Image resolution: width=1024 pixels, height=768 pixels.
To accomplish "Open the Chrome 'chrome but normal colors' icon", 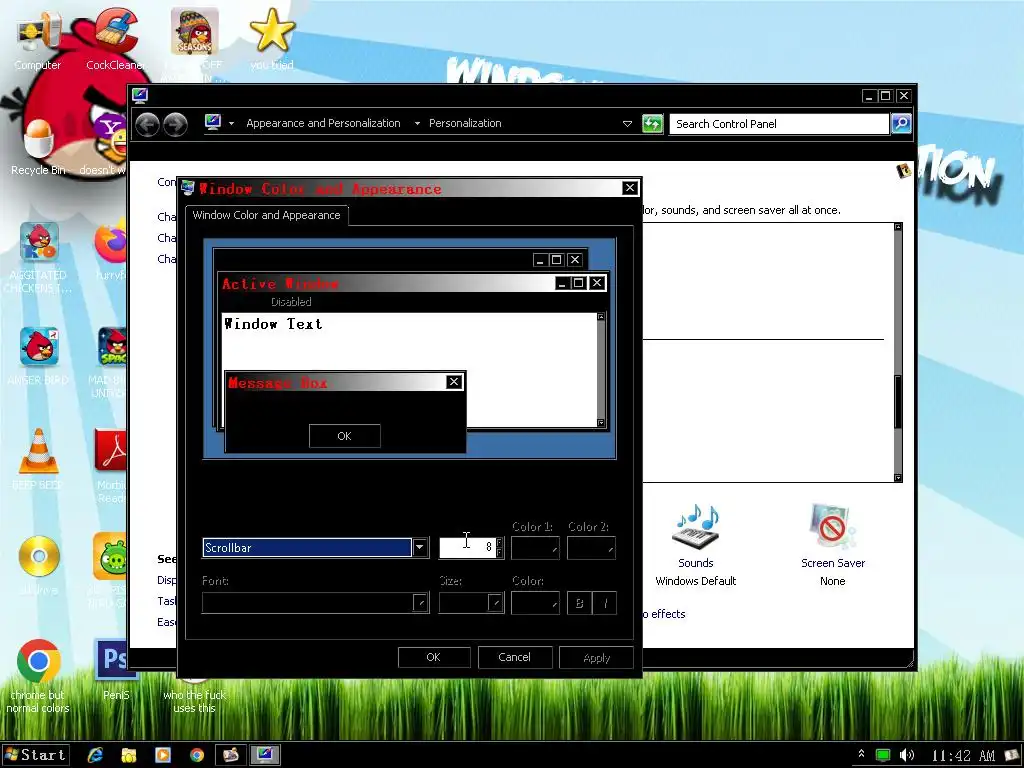I will tap(38, 676).
